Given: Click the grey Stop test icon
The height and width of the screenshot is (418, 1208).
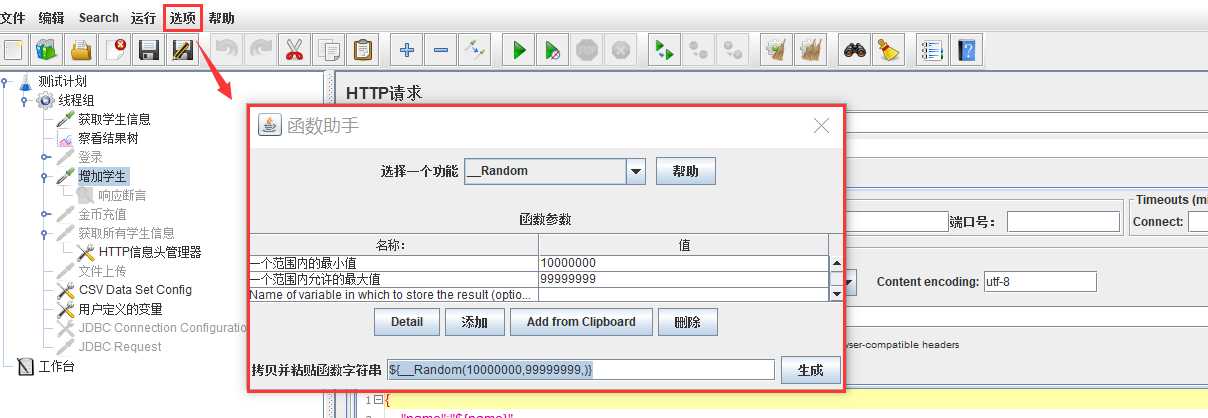Looking at the screenshot, I should tap(587, 50).
